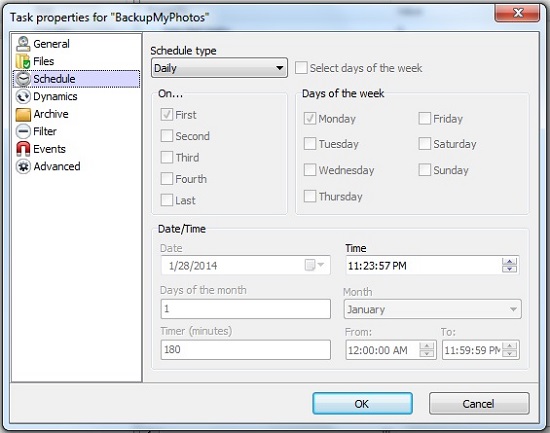Expand the Month dropdown showing January

[x=432, y=309]
